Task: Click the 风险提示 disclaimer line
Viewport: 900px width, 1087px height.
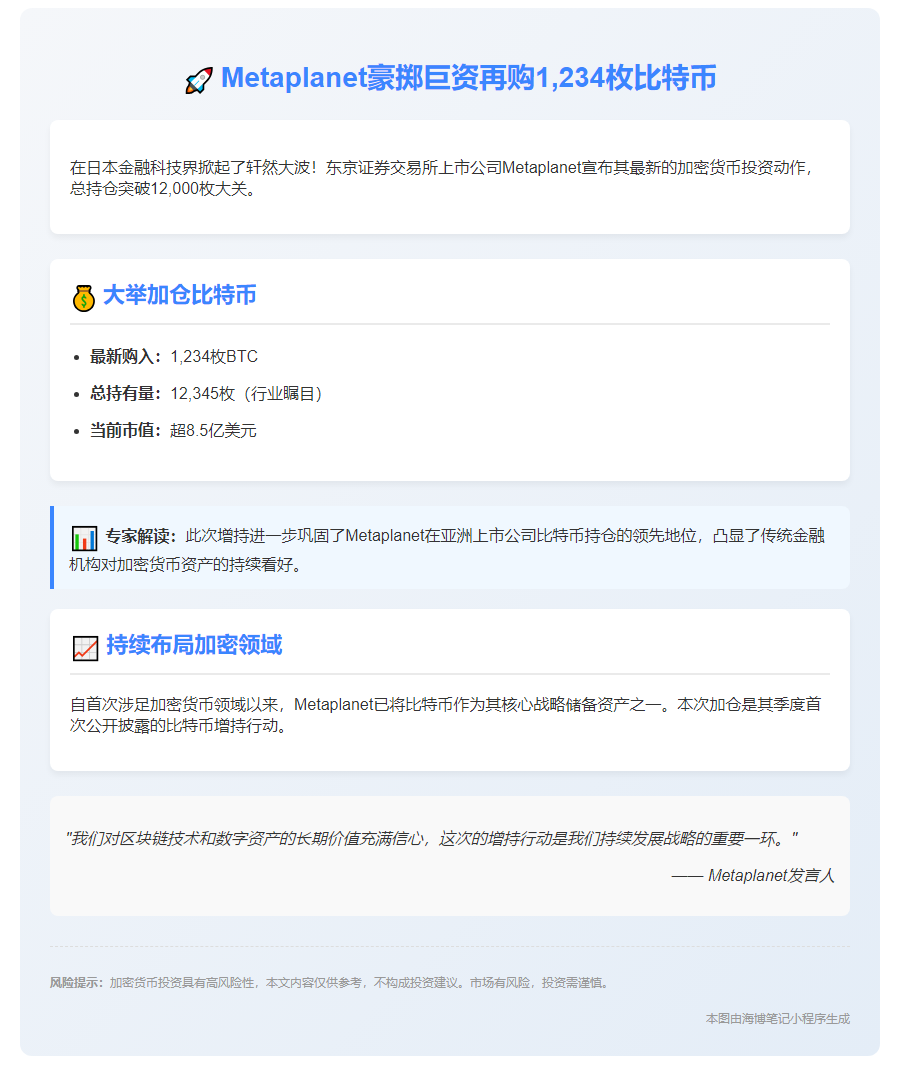Action: (x=330, y=983)
